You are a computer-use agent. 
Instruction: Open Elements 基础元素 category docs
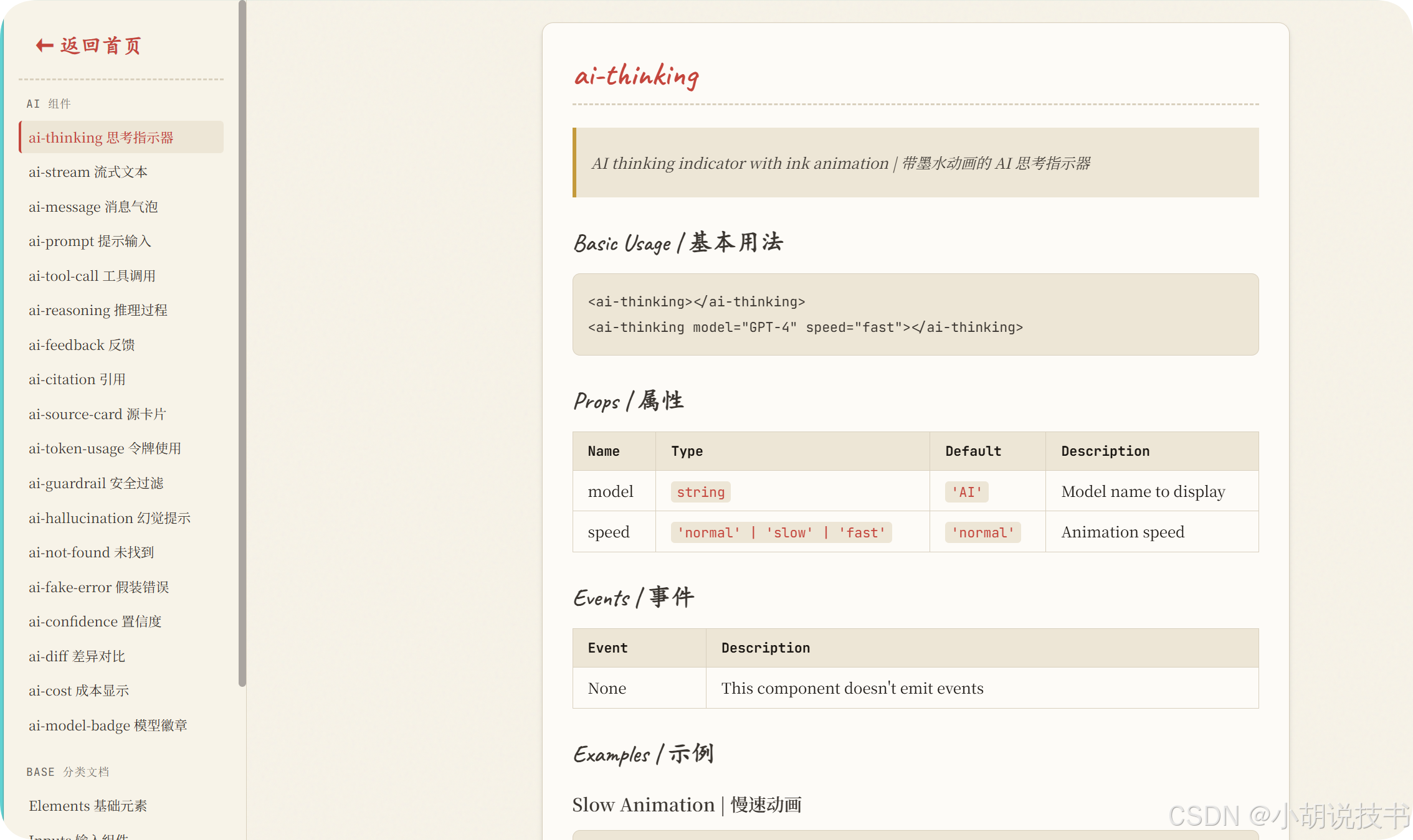pos(88,806)
